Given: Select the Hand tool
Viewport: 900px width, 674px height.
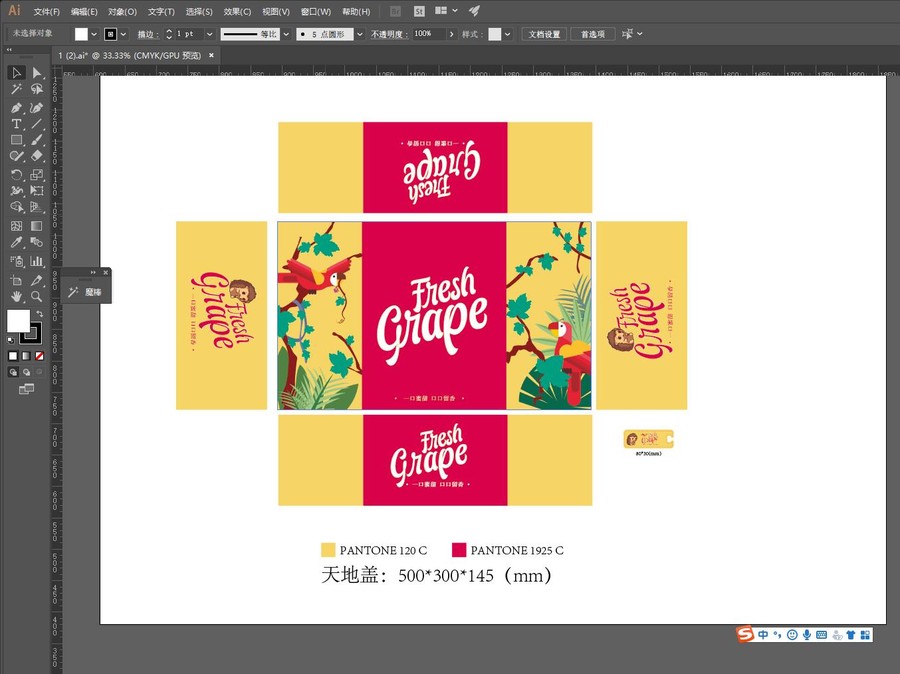Looking at the screenshot, I should click(16, 296).
